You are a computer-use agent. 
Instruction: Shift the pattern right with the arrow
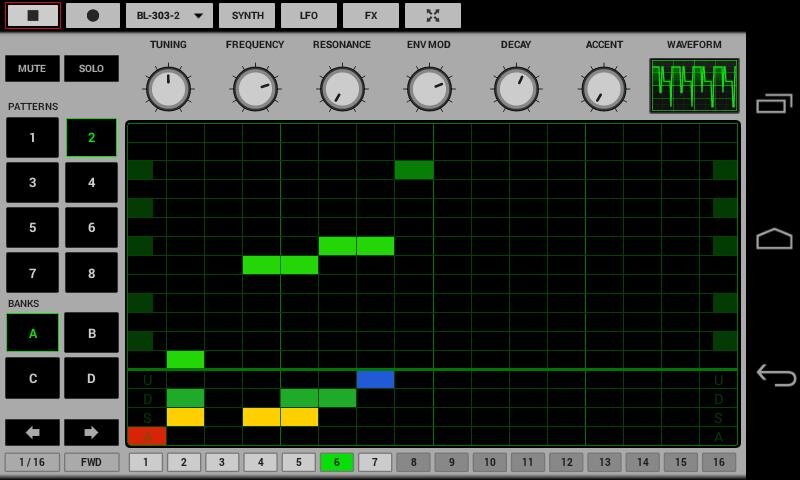coord(91,433)
